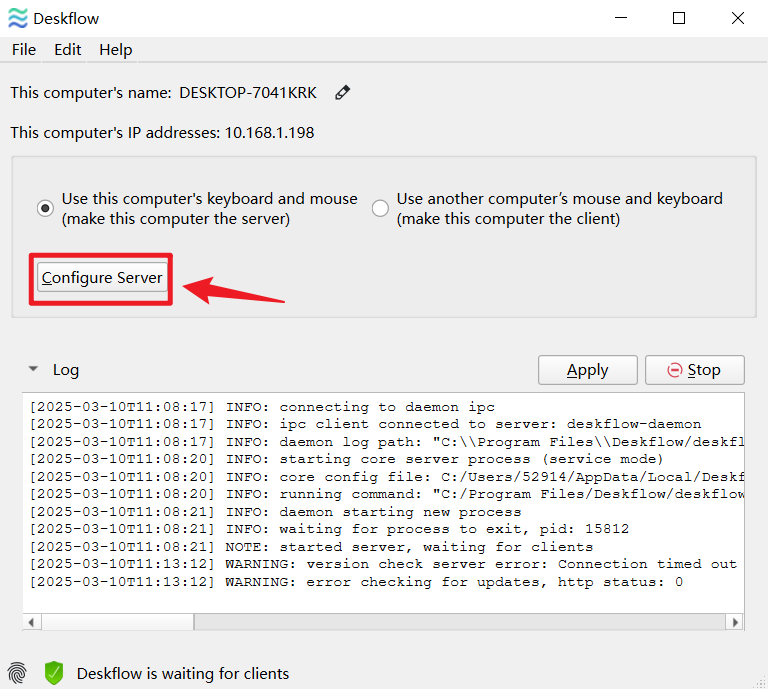Select server mode radio button
This screenshot has height=689, width=768.
(x=45, y=208)
